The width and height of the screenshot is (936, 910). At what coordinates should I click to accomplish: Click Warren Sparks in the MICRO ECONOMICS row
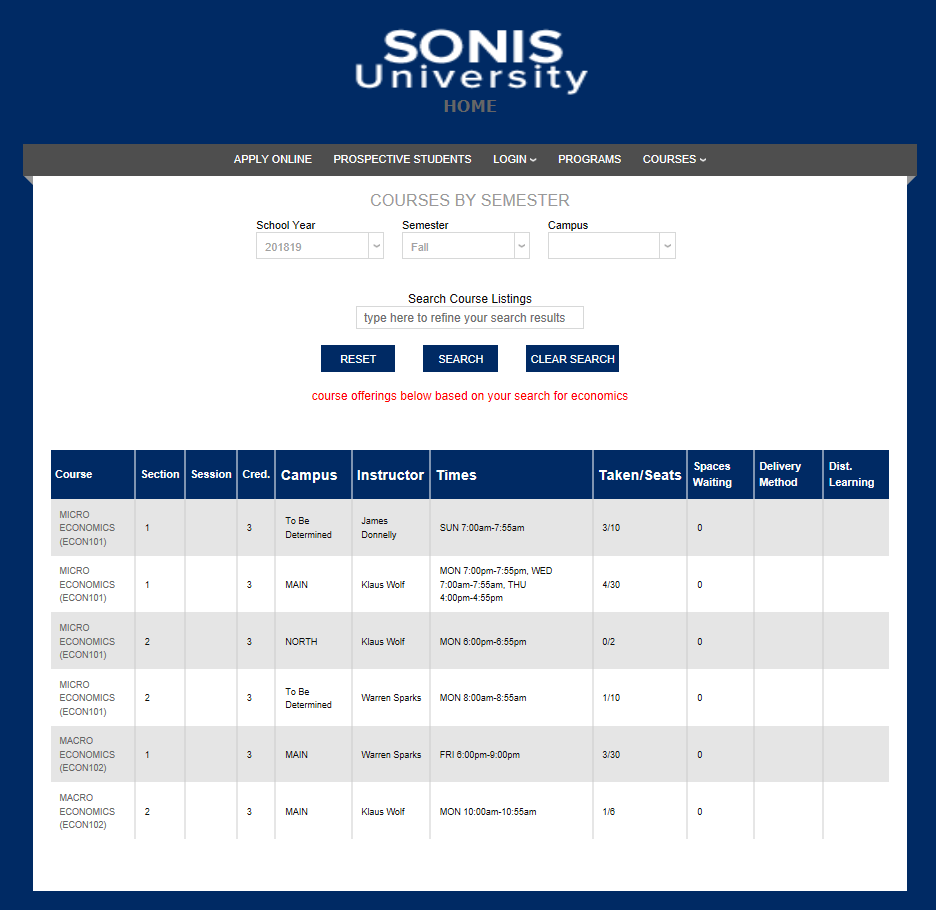(391, 698)
